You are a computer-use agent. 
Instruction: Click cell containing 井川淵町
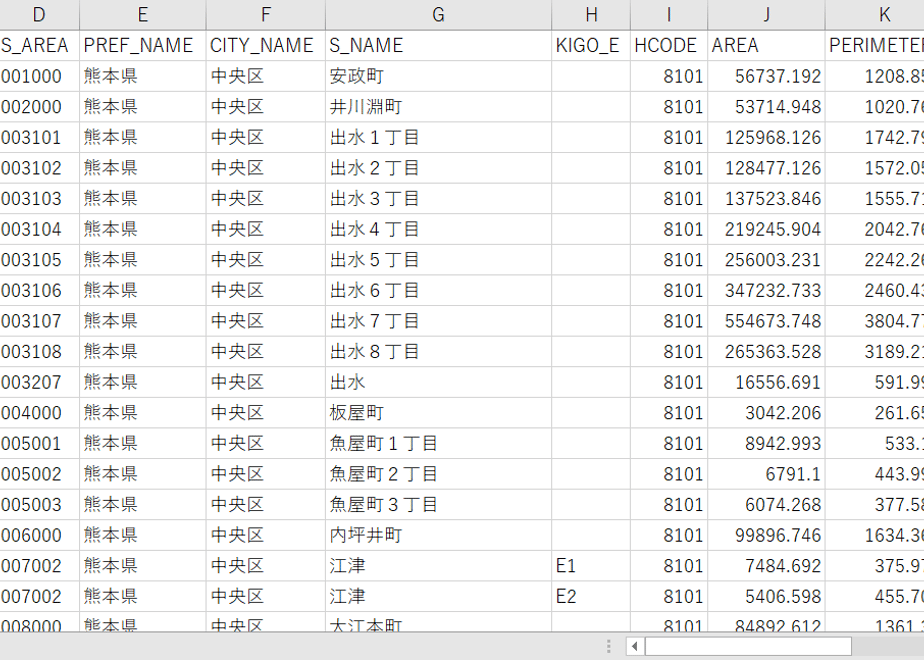click(438, 107)
